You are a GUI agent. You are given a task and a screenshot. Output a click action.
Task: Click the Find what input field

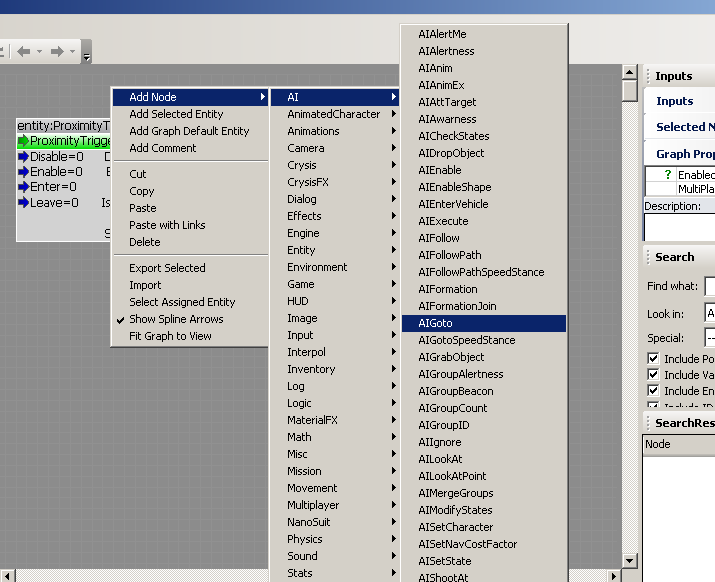tap(710, 286)
